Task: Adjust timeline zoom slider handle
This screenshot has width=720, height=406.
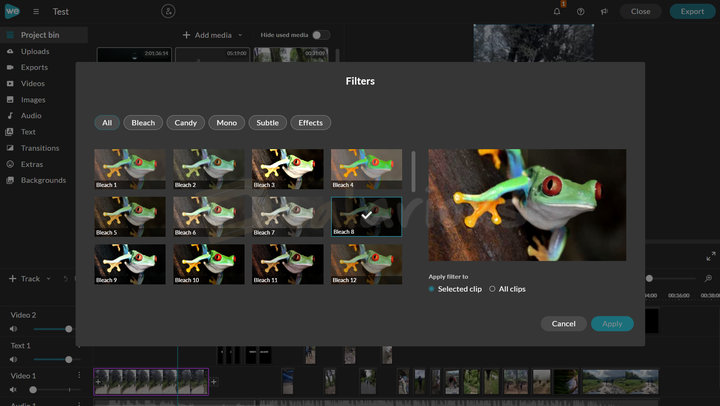Action: (x=649, y=278)
